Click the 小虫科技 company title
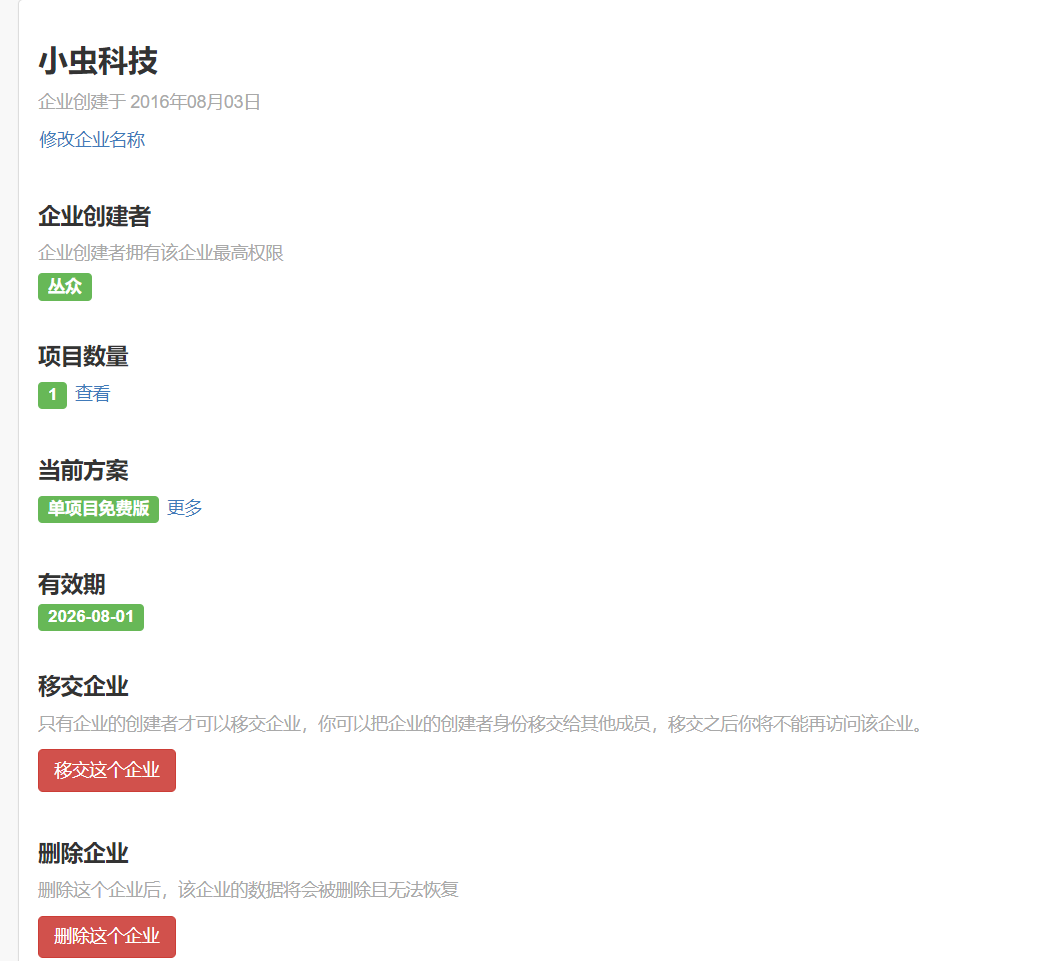 98,62
